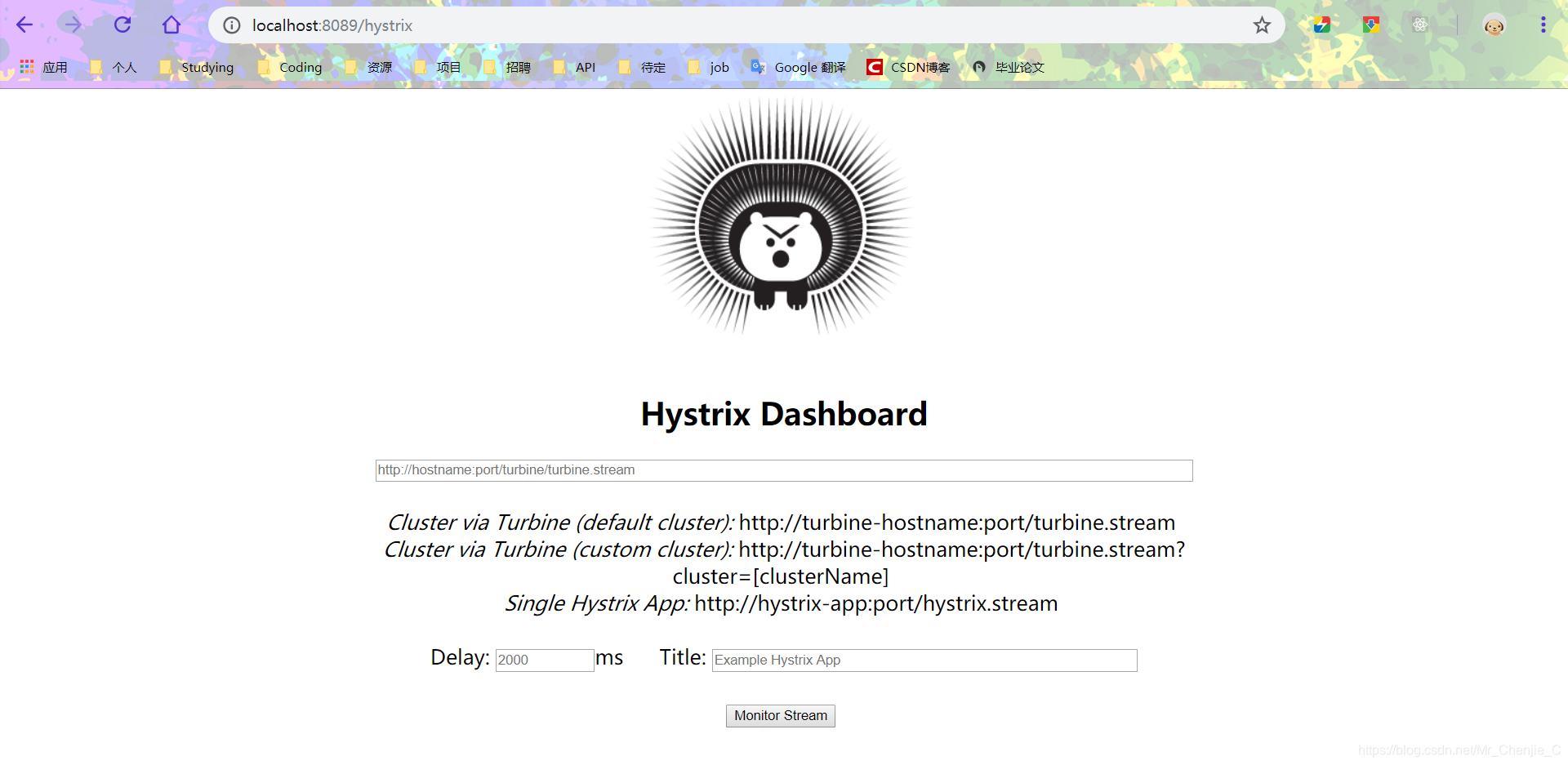The image size is (1568, 765).
Task: Click the Monitor Stream button
Action: (x=781, y=716)
